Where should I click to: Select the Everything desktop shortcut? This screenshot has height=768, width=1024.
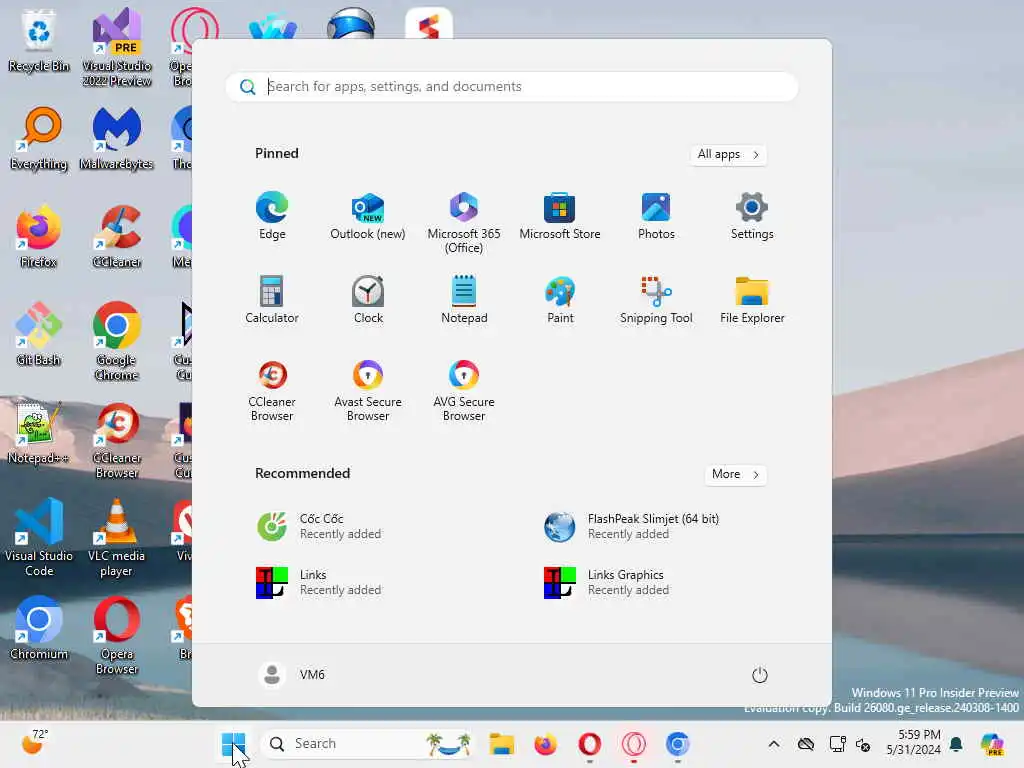39,138
